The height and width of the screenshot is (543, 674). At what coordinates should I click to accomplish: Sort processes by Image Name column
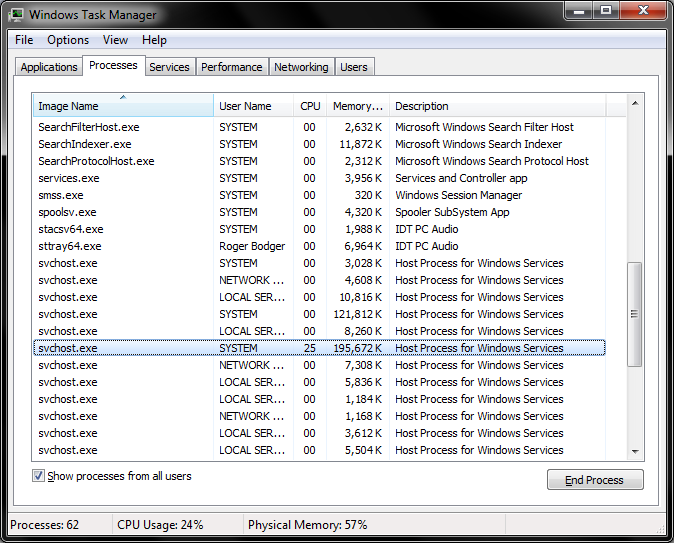[68, 106]
